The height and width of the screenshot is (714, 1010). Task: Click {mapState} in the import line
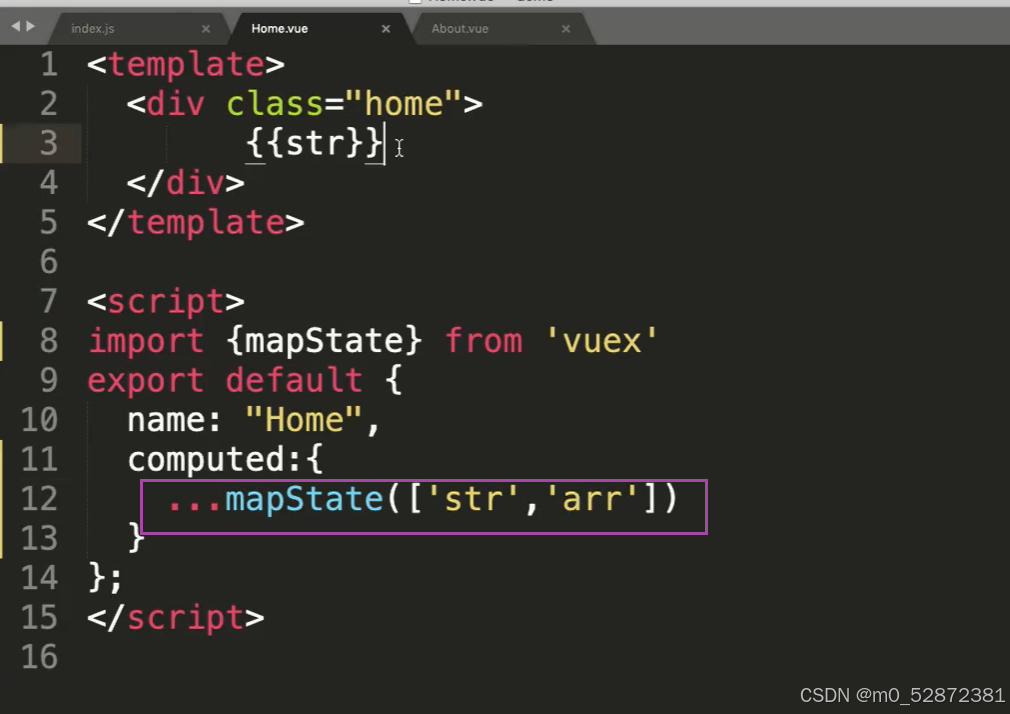[x=325, y=341]
